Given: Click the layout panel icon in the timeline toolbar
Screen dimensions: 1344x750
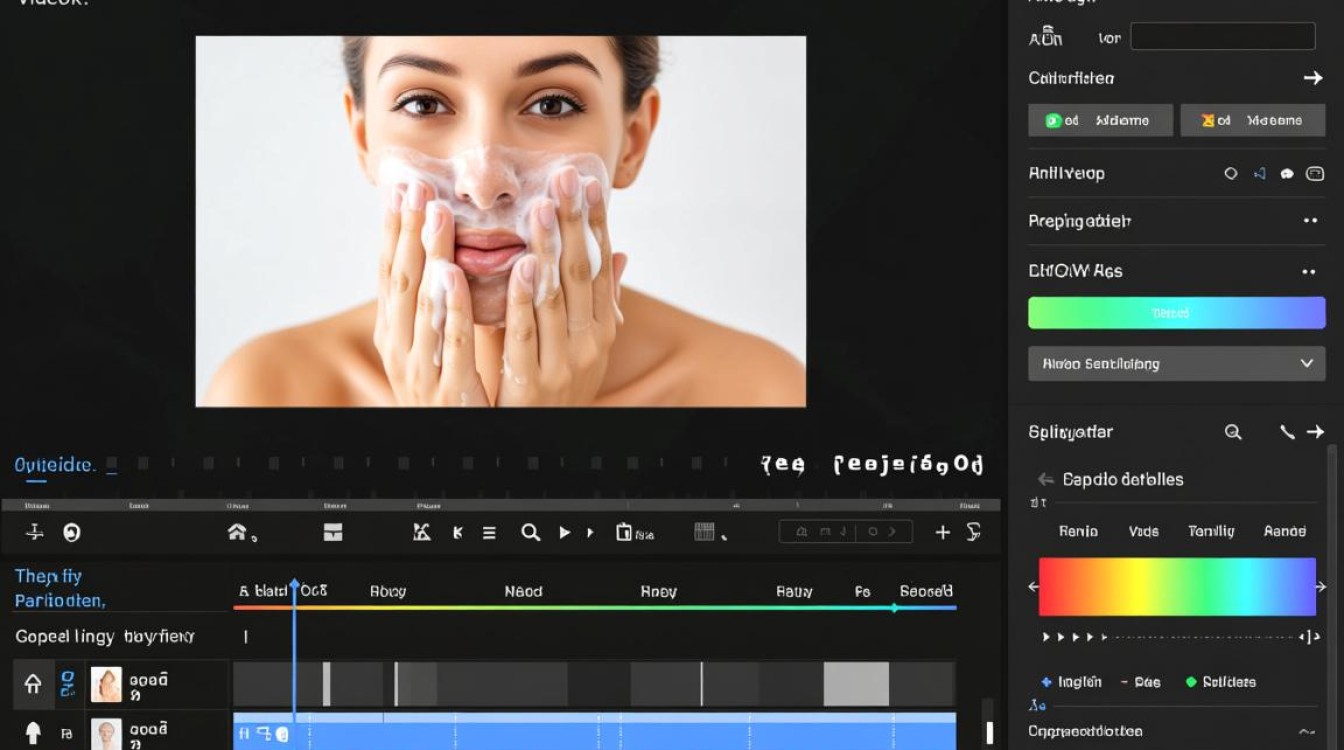Looking at the screenshot, I should (333, 532).
